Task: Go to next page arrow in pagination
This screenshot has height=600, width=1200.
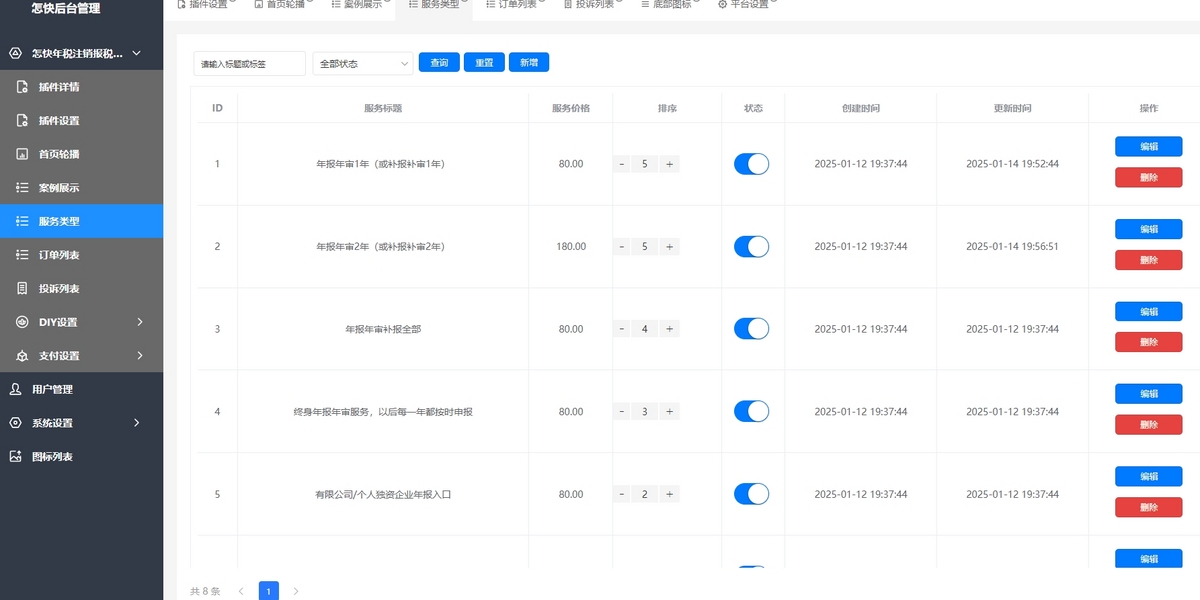Action: point(296,591)
